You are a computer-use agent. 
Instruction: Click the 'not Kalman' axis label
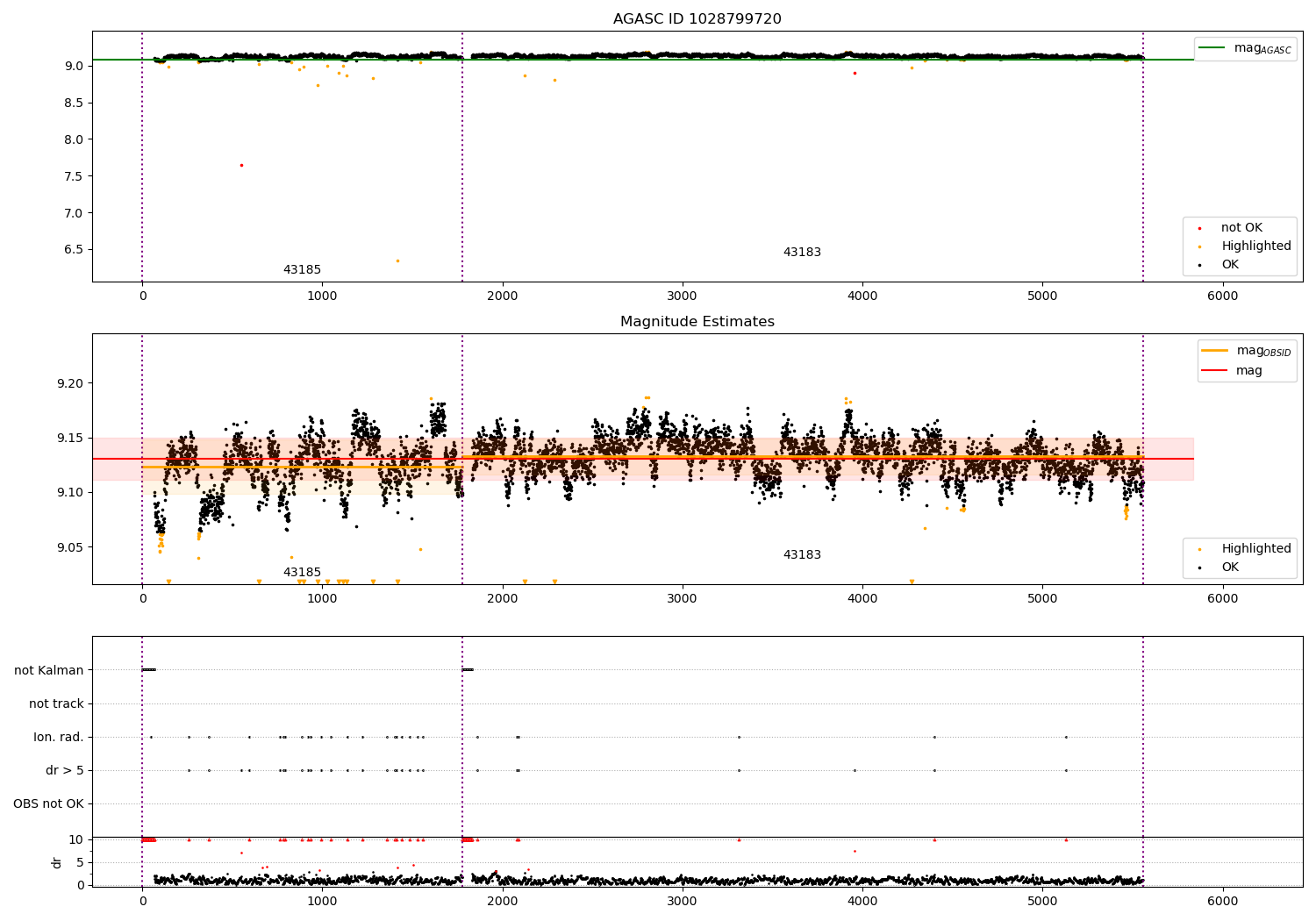pos(49,671)
